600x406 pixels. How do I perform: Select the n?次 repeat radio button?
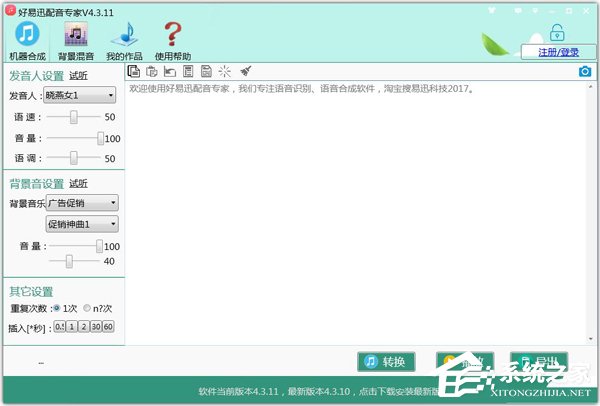[x=87, y=308]
